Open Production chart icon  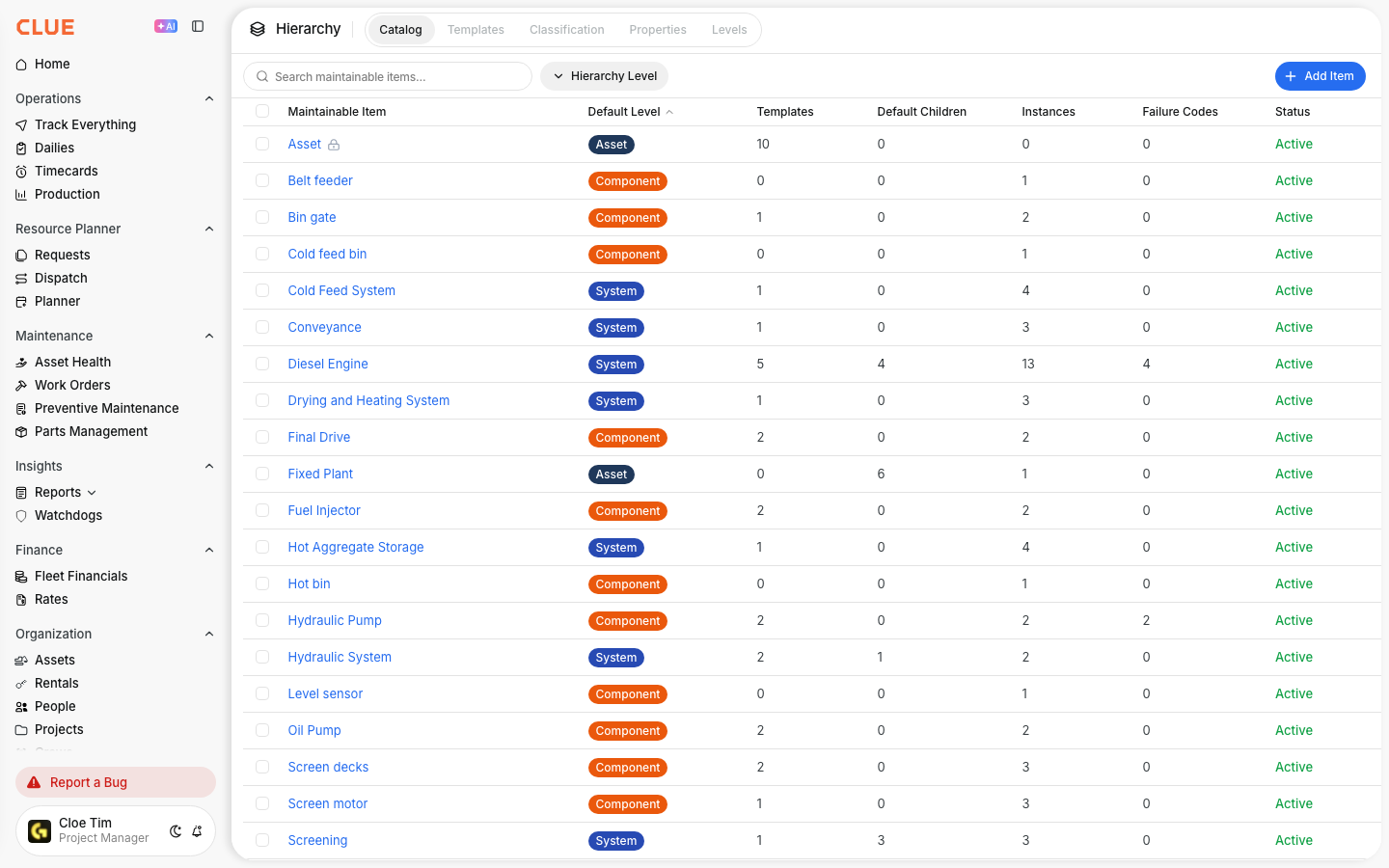21,195
